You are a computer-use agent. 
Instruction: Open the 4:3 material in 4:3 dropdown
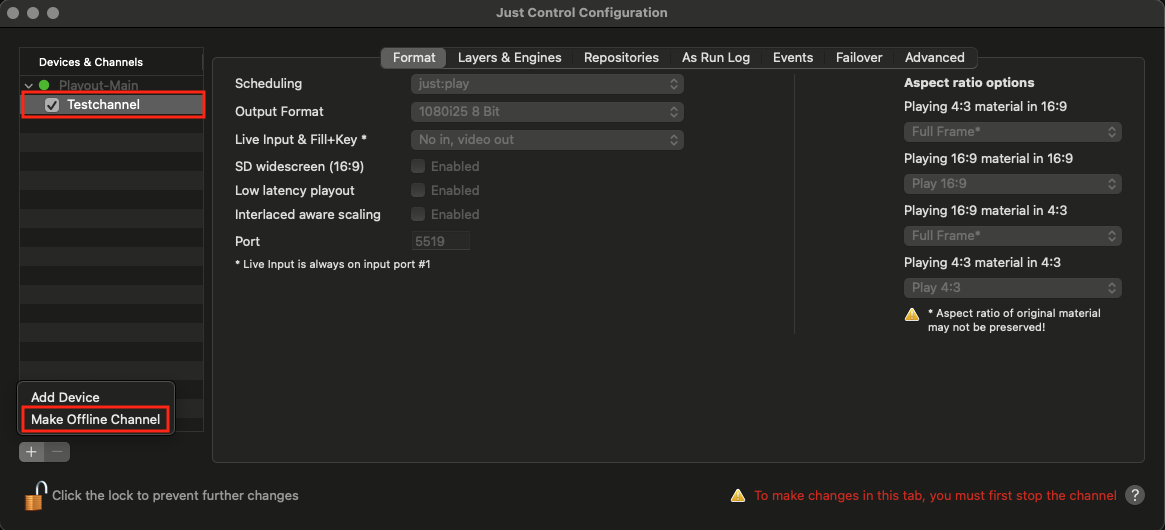point(1012,288)
